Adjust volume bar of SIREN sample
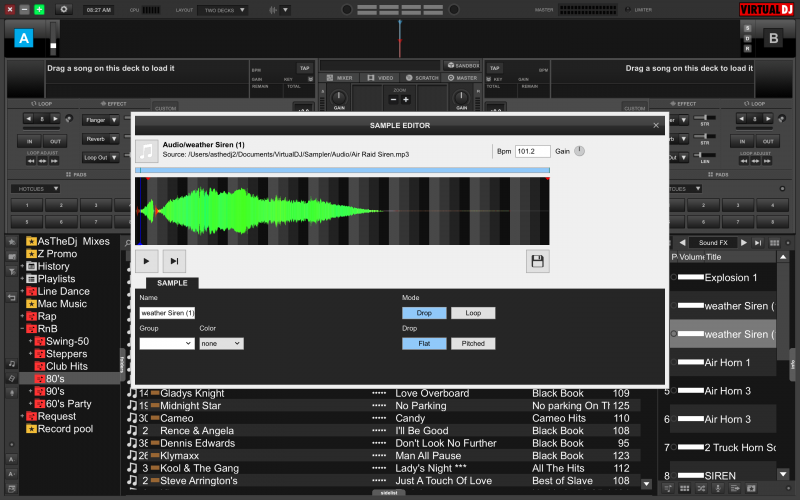Image resolution: width=800 pixels, height=500 pixels. click(x=691, y=476)
